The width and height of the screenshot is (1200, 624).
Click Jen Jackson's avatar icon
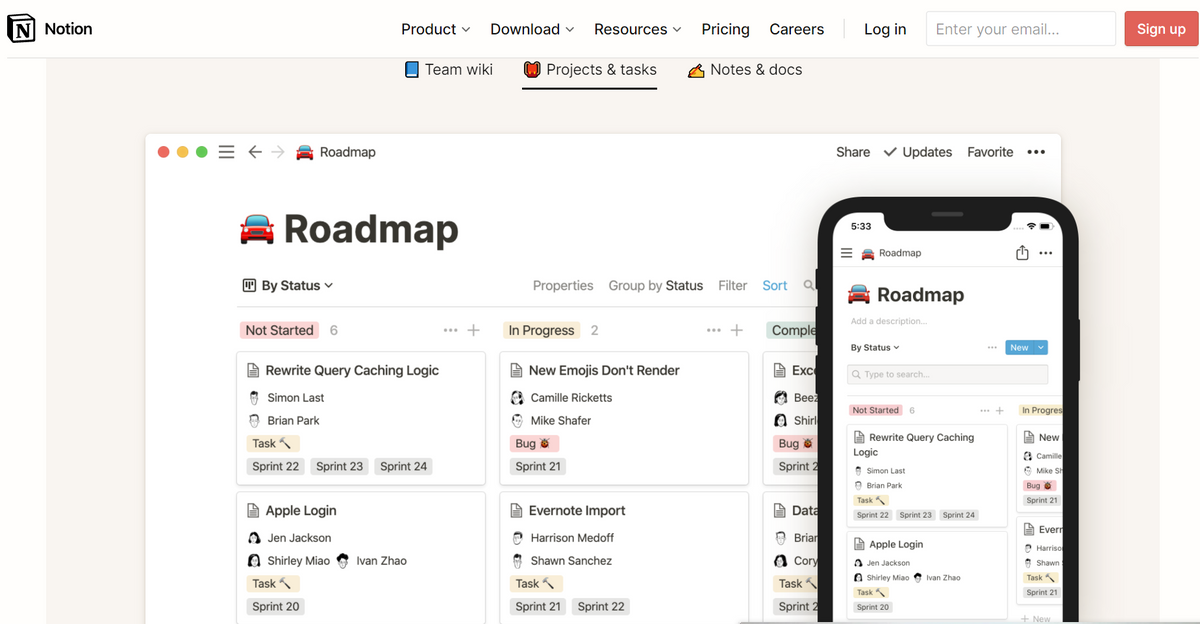point(254,537)
